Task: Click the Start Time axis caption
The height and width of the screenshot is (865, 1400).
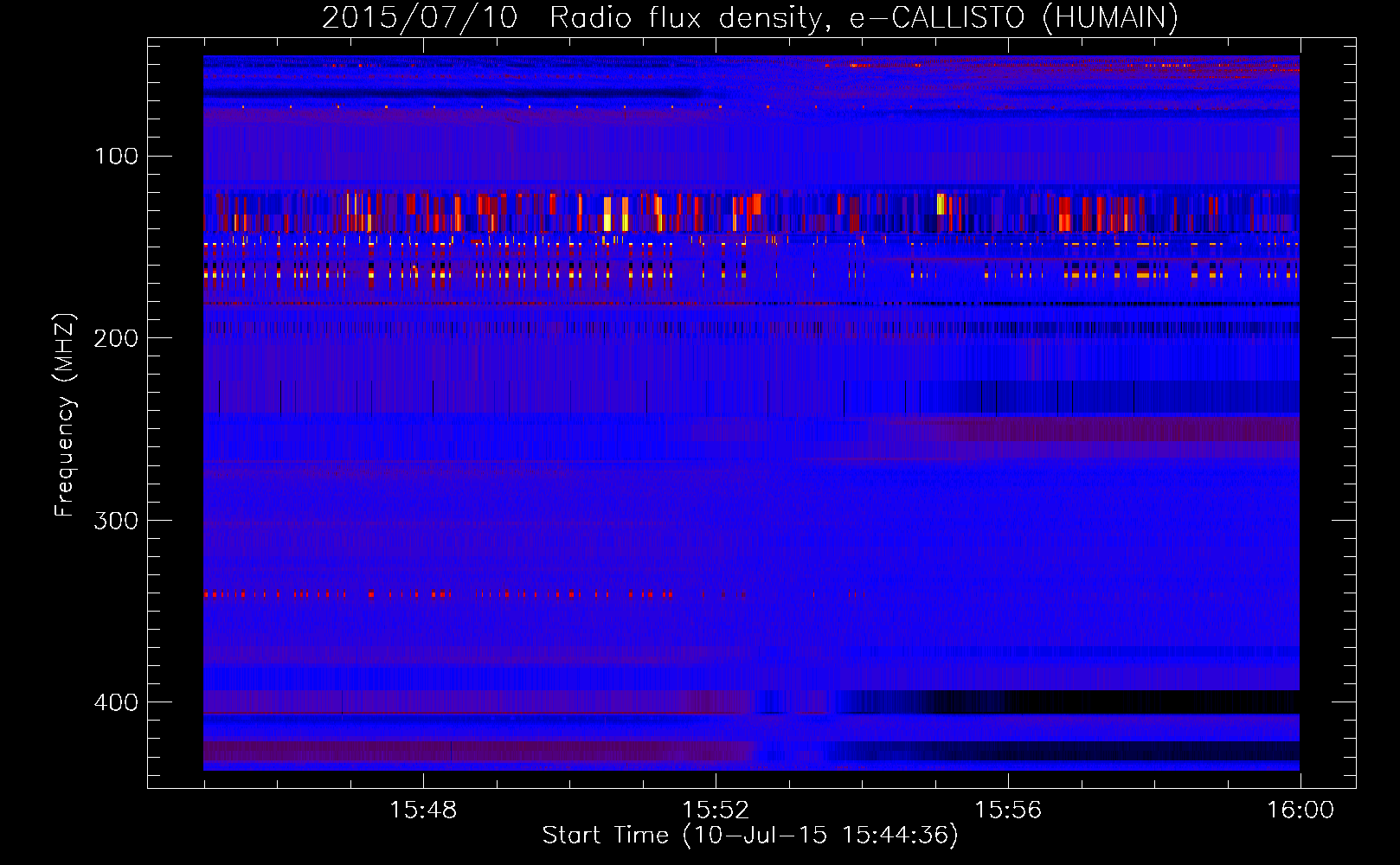Action: [750, 836]
